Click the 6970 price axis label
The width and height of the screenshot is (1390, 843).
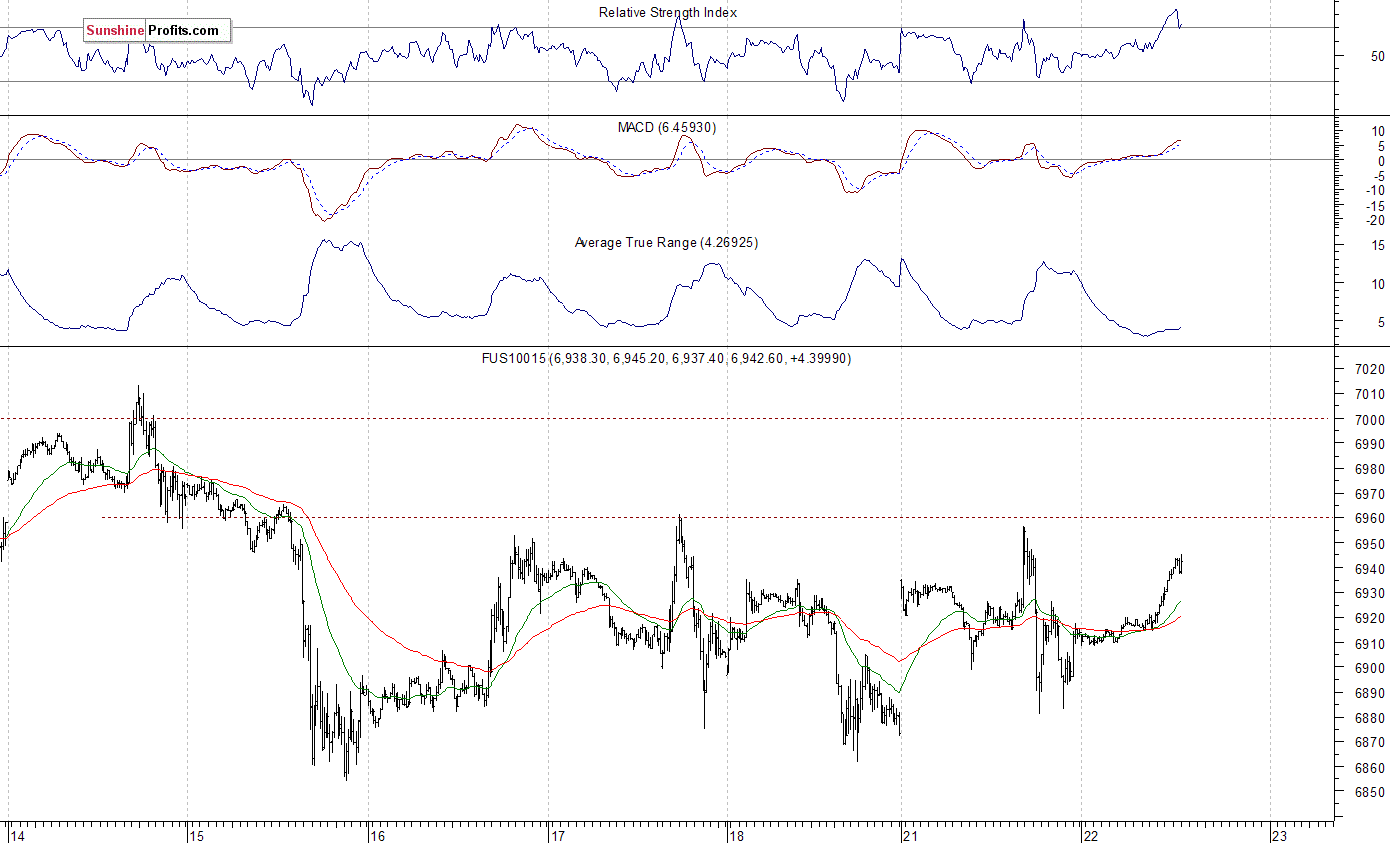tap(1370, 494)
